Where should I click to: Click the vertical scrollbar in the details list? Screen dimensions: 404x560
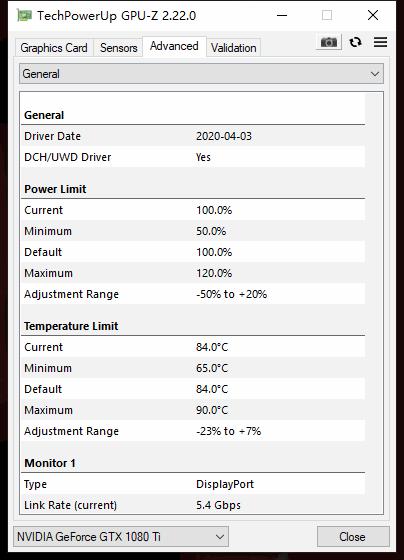[x=374, y=303]
